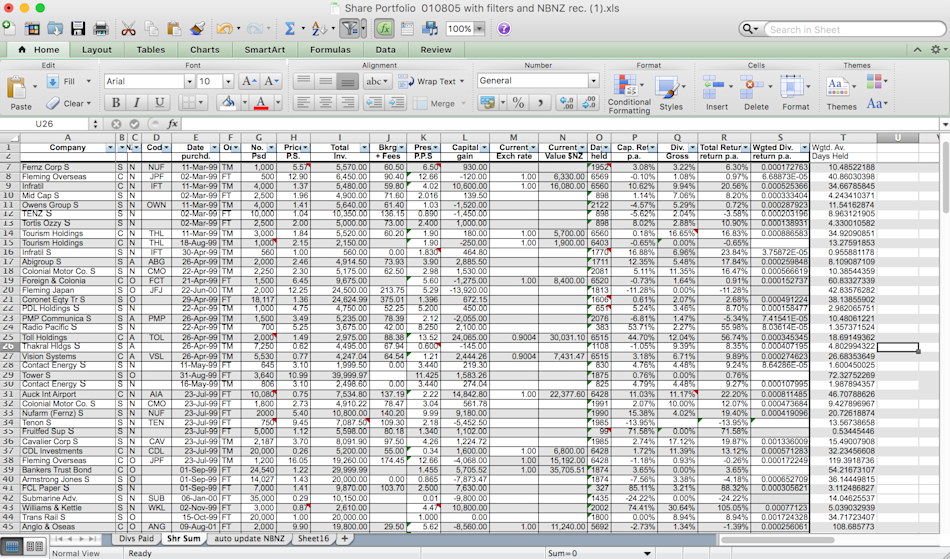Activate the Format Painter brush
The height and width of the screenshot is (559, 950).
197,28
